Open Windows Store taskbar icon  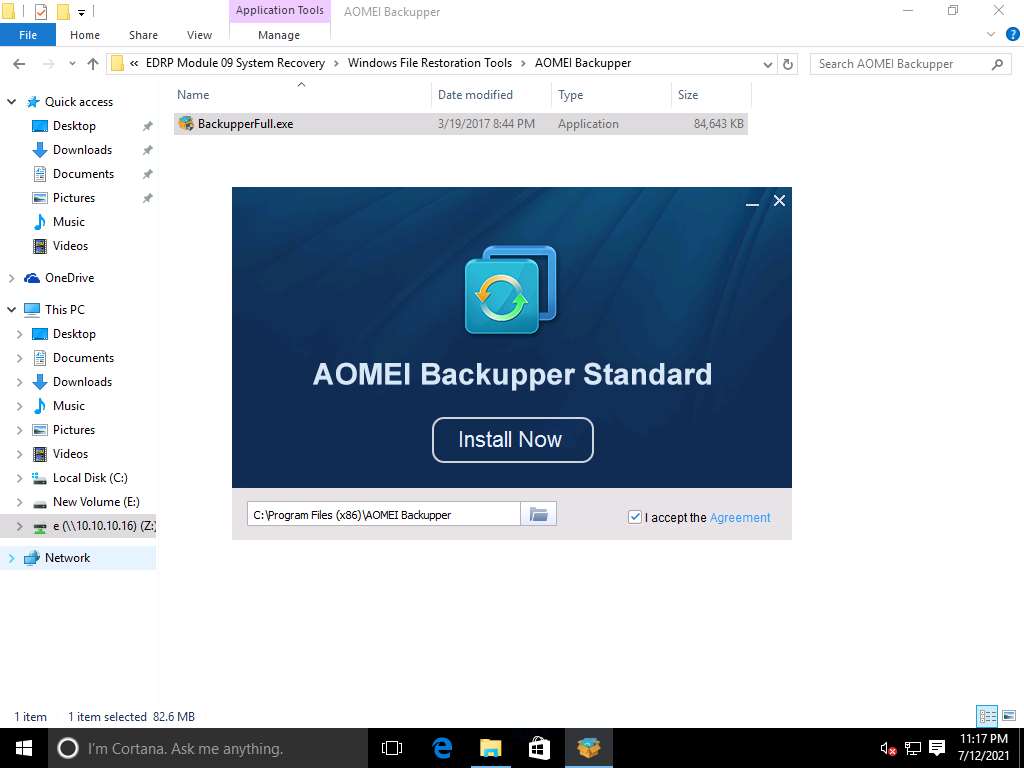point(539,748)
